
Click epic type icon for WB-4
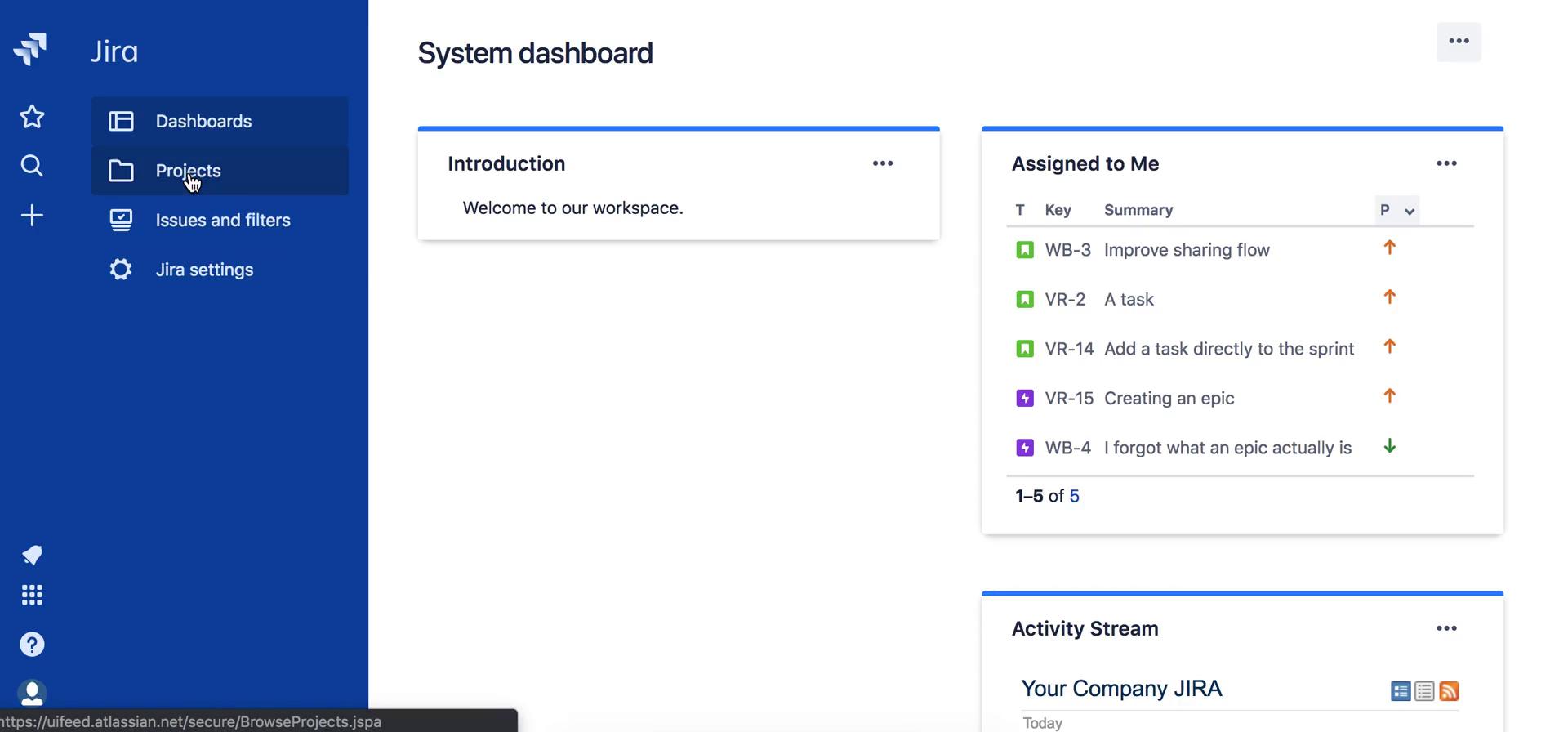[x=1024, y=448]
